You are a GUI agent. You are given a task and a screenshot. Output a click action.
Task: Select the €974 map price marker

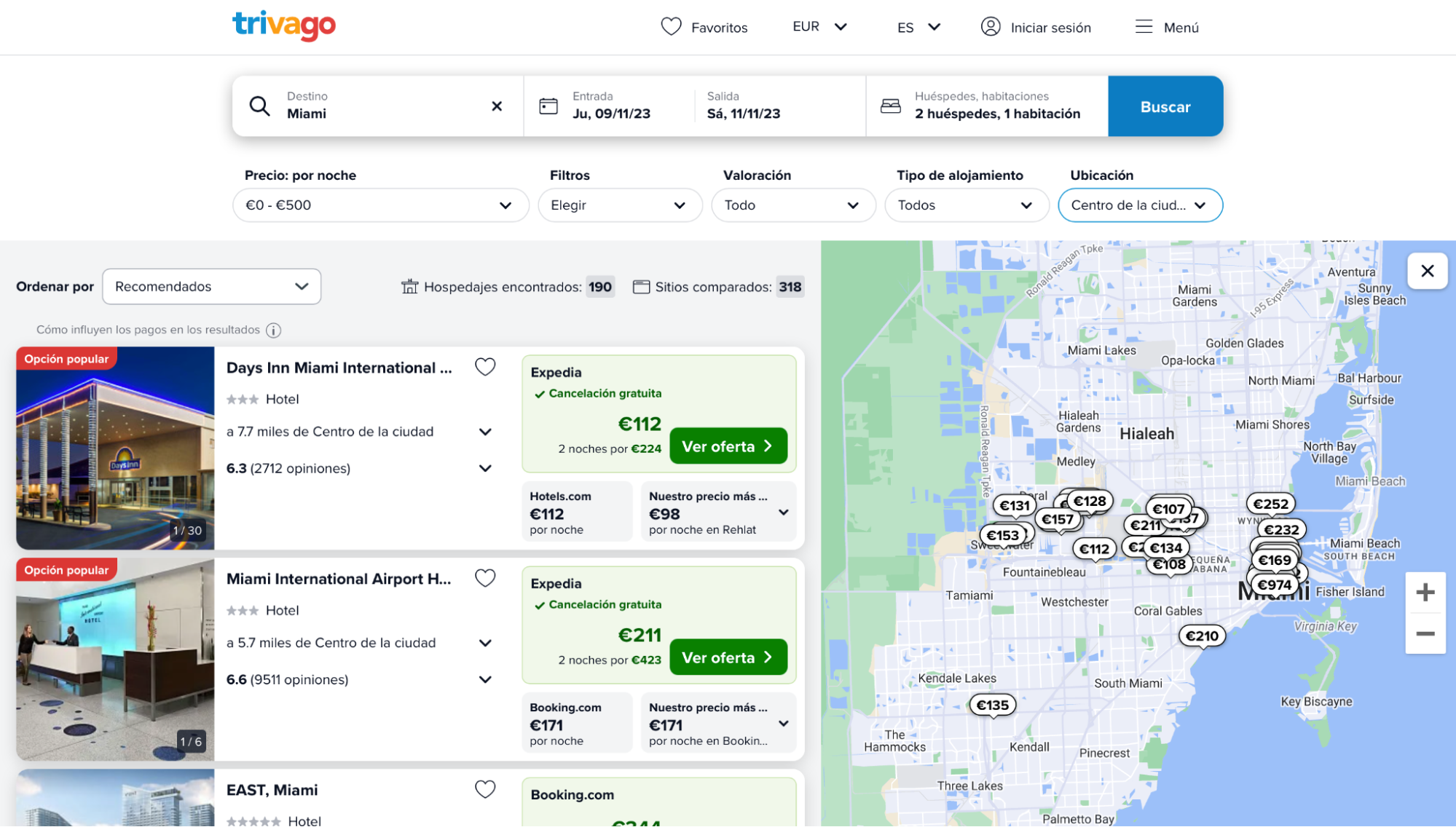point(1275,585)
